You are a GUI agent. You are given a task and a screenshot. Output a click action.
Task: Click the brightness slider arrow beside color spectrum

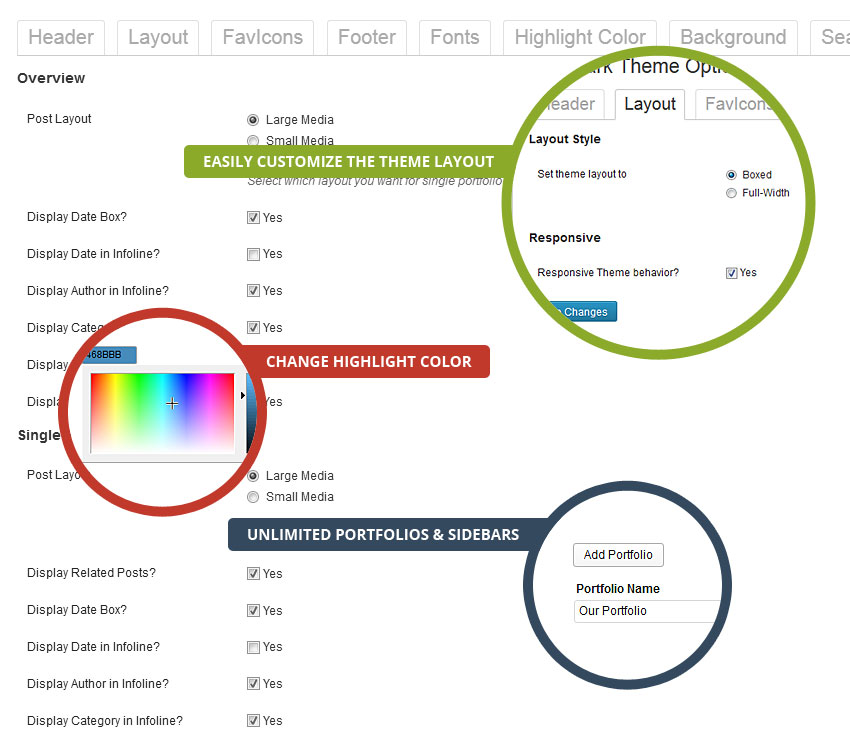tap(243, 396)
